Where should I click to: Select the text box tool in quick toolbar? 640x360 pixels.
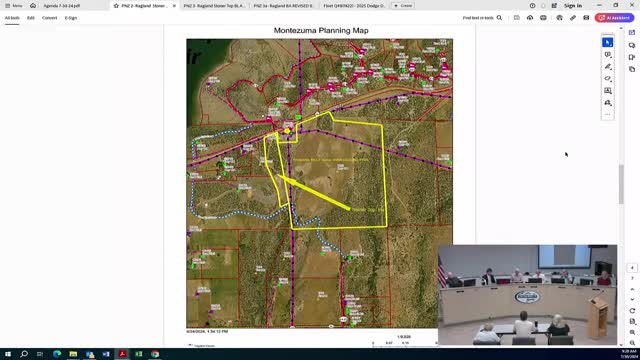pos(607,91)
